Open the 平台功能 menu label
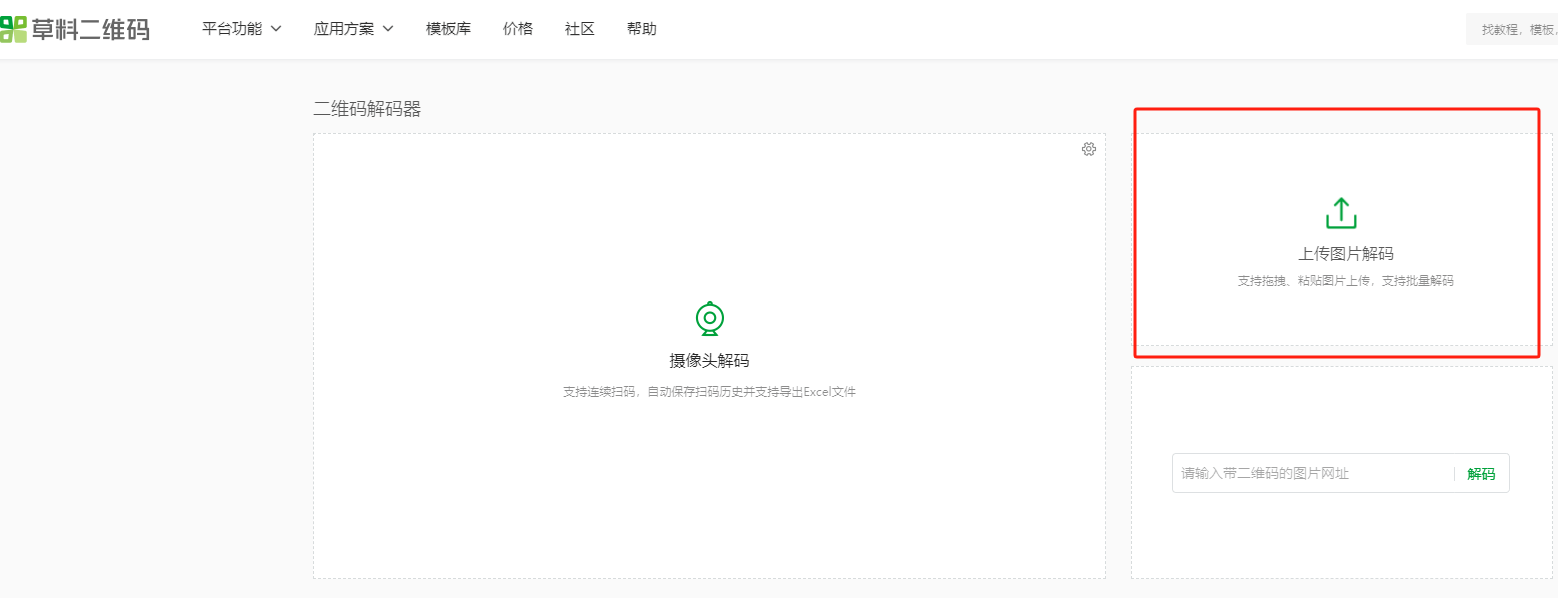This screenshot has height=598, width=1558. tap(232, 29)
